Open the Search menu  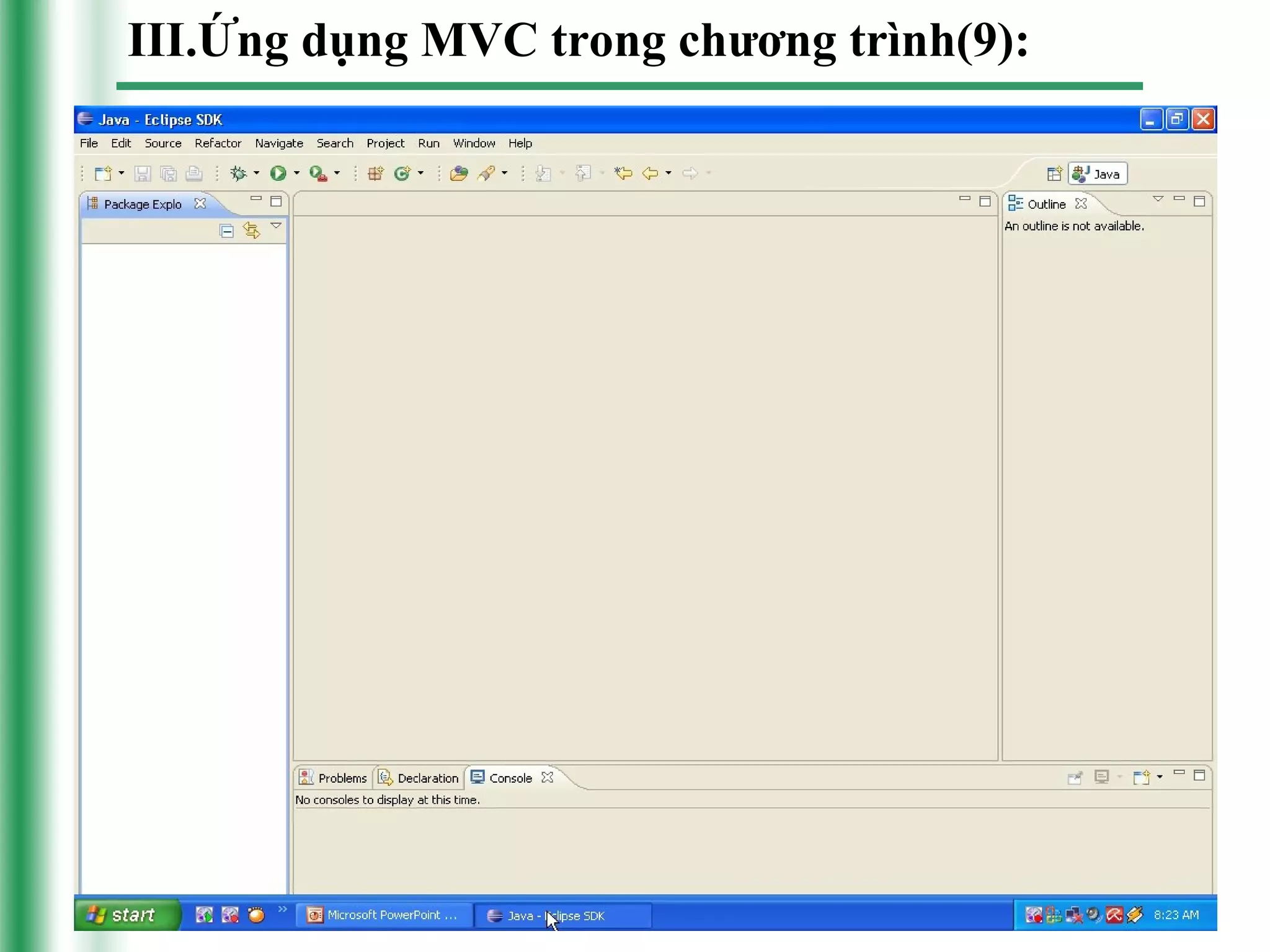pos(335,143)
